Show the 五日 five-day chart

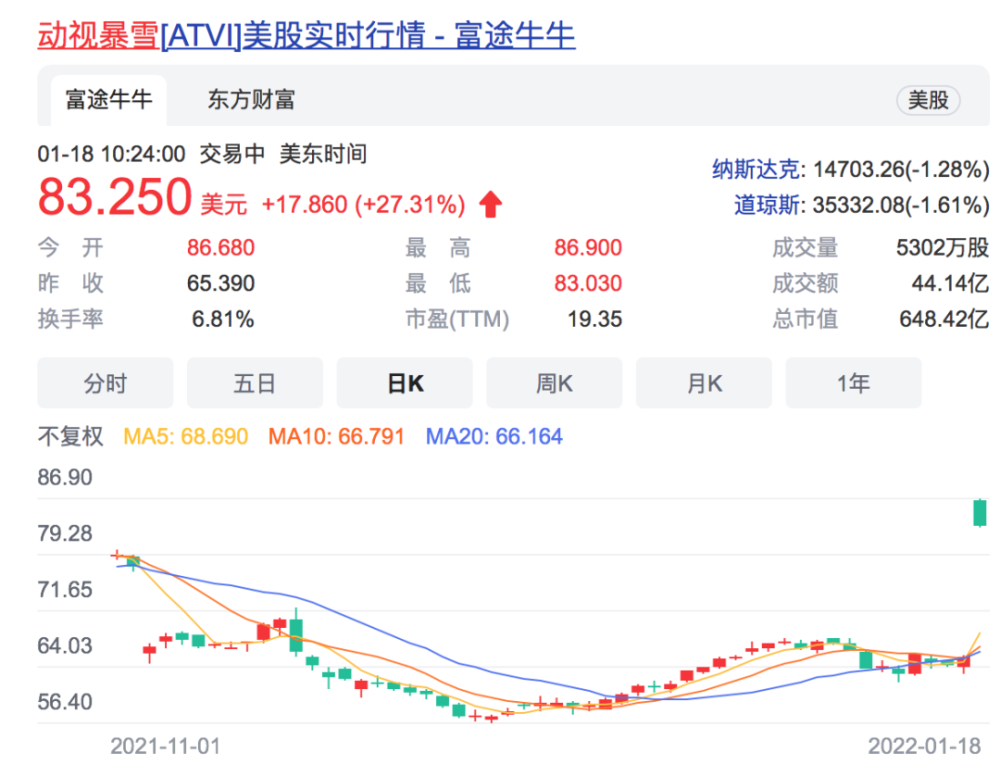point(254,383)
